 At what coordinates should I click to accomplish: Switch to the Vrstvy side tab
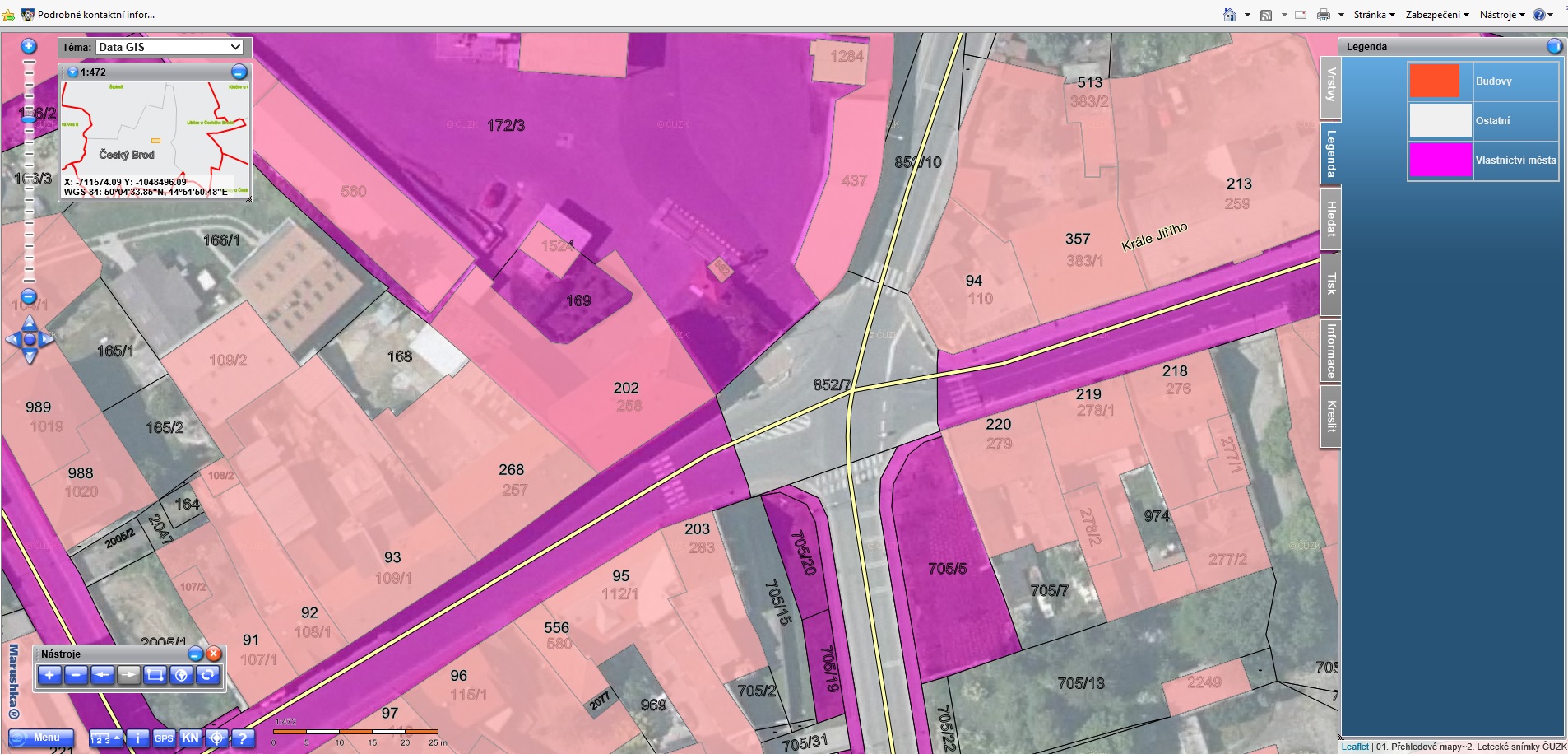point(1330,86)
